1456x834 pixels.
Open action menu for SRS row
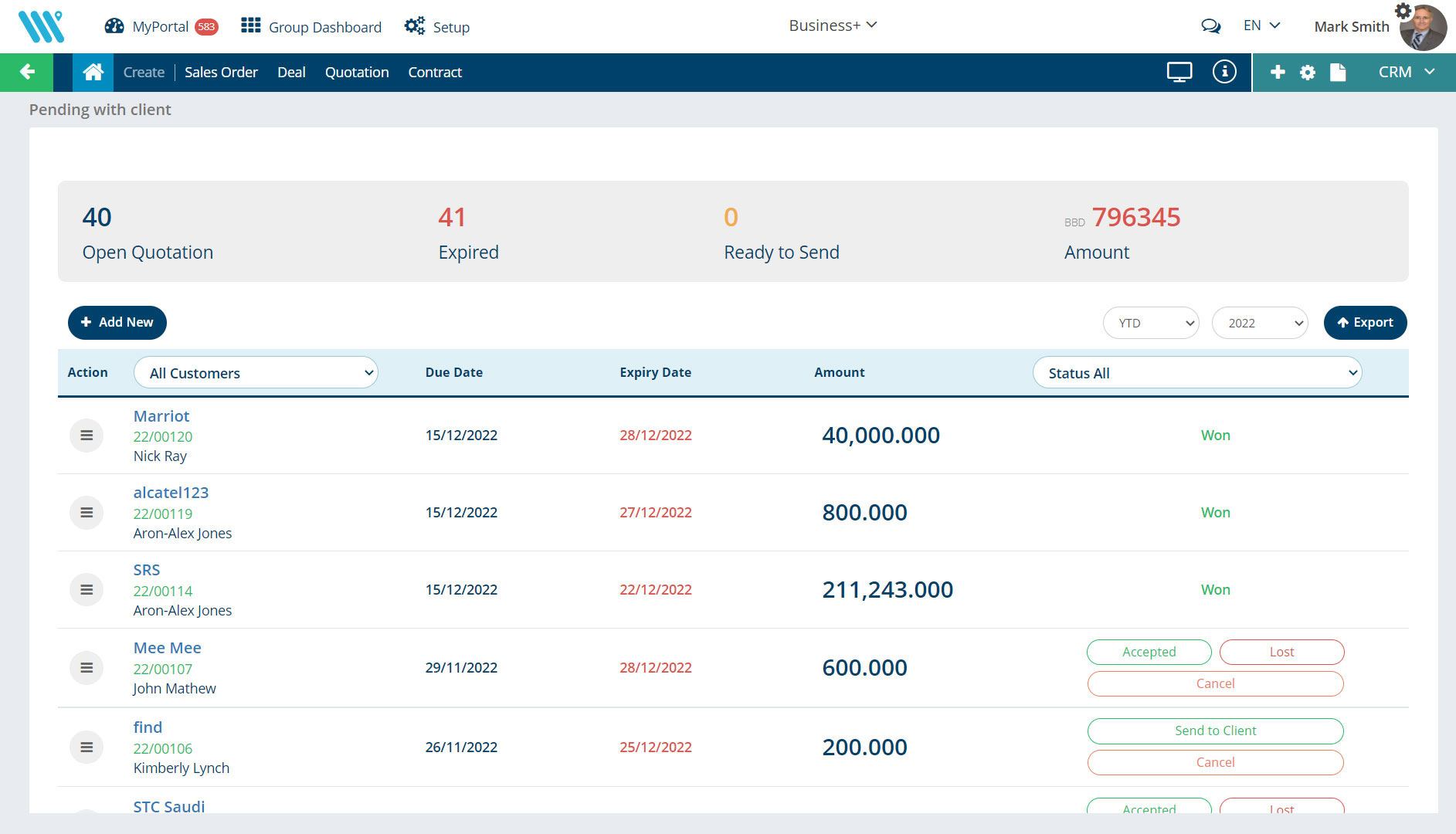click(x=87, y=590)
